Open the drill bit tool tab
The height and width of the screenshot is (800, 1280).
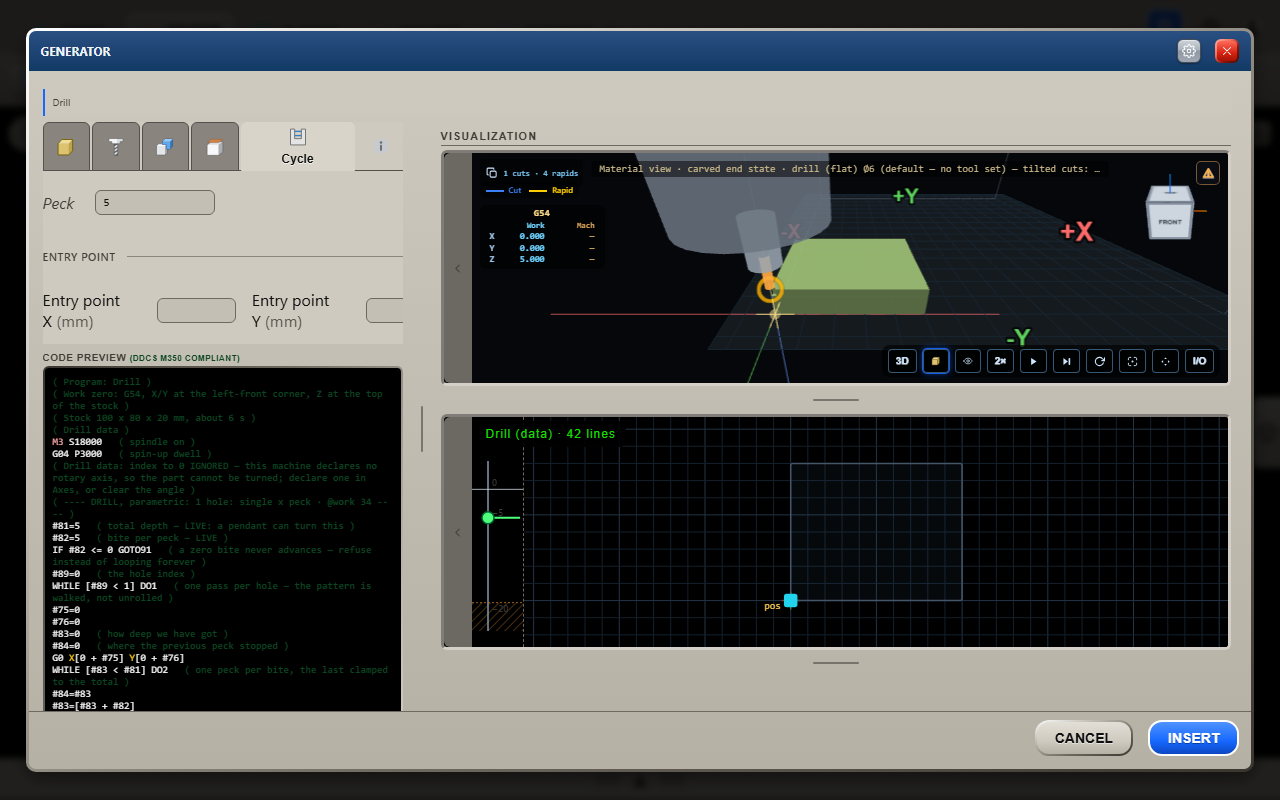(x=116, y=147)
